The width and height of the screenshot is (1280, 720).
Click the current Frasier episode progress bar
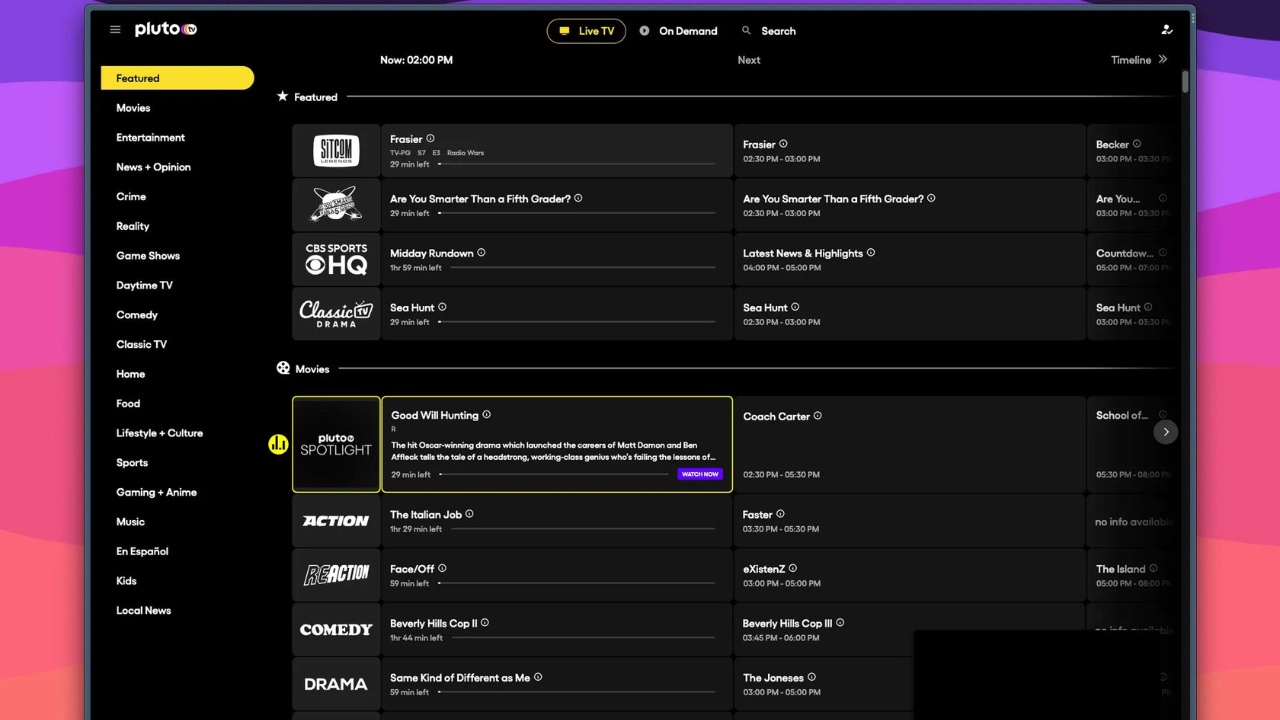[577, 164]
